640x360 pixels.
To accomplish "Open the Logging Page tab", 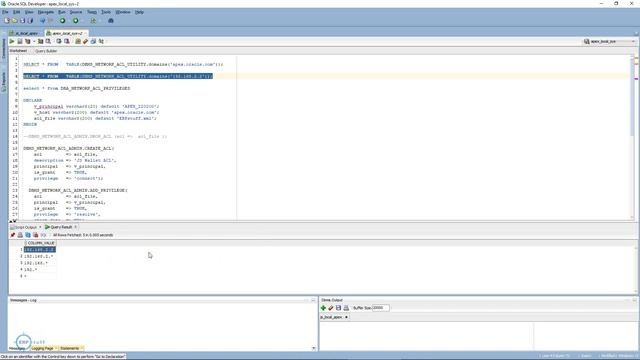I will [x=42, y=348].
